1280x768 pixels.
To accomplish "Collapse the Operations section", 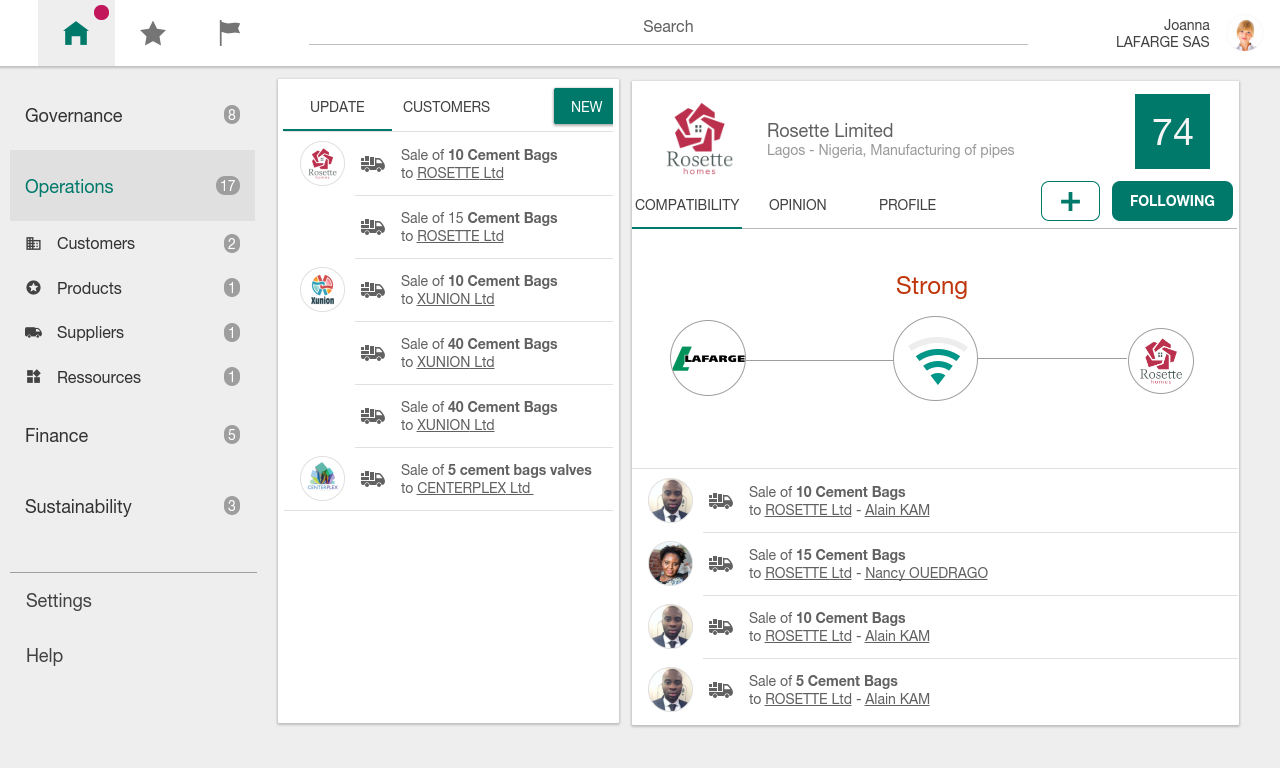I will coord(132,186).
